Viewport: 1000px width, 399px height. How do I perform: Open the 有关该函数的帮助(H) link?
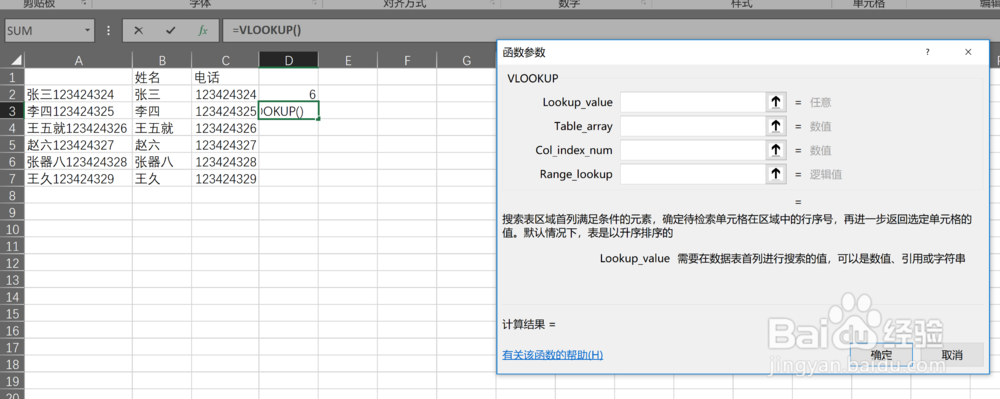552,355
